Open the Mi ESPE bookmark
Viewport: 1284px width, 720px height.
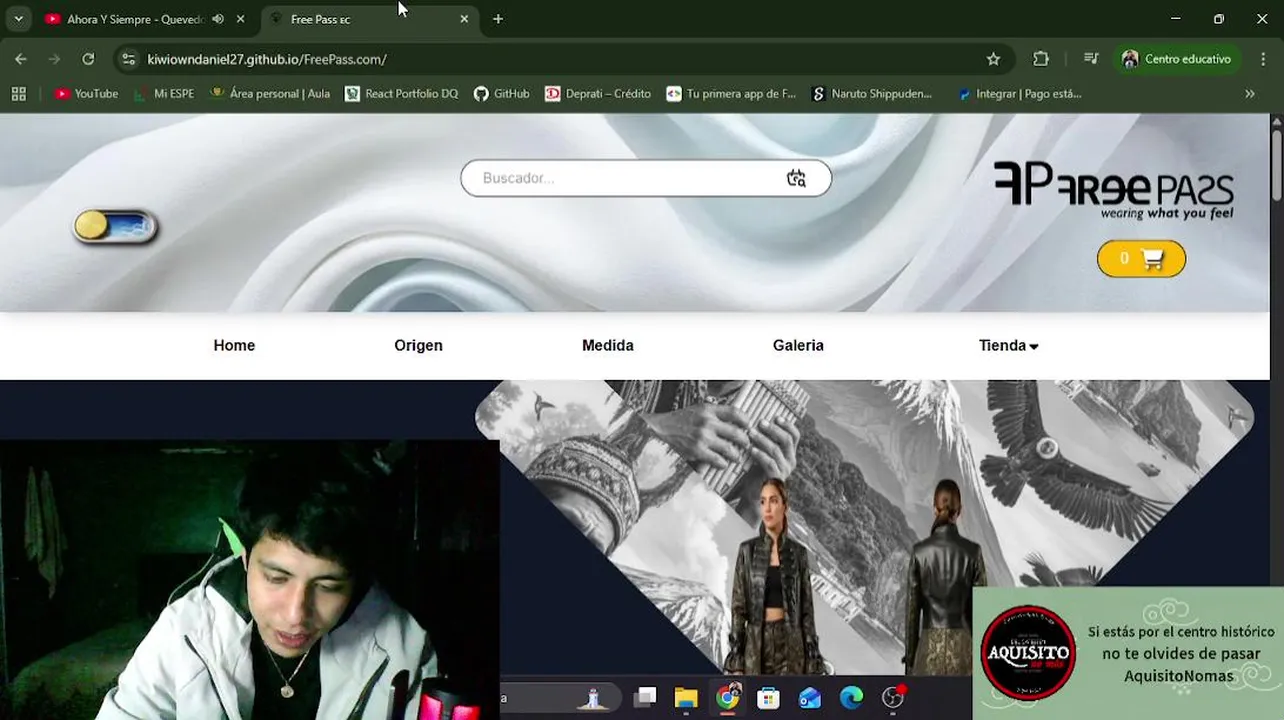(165, 94)
